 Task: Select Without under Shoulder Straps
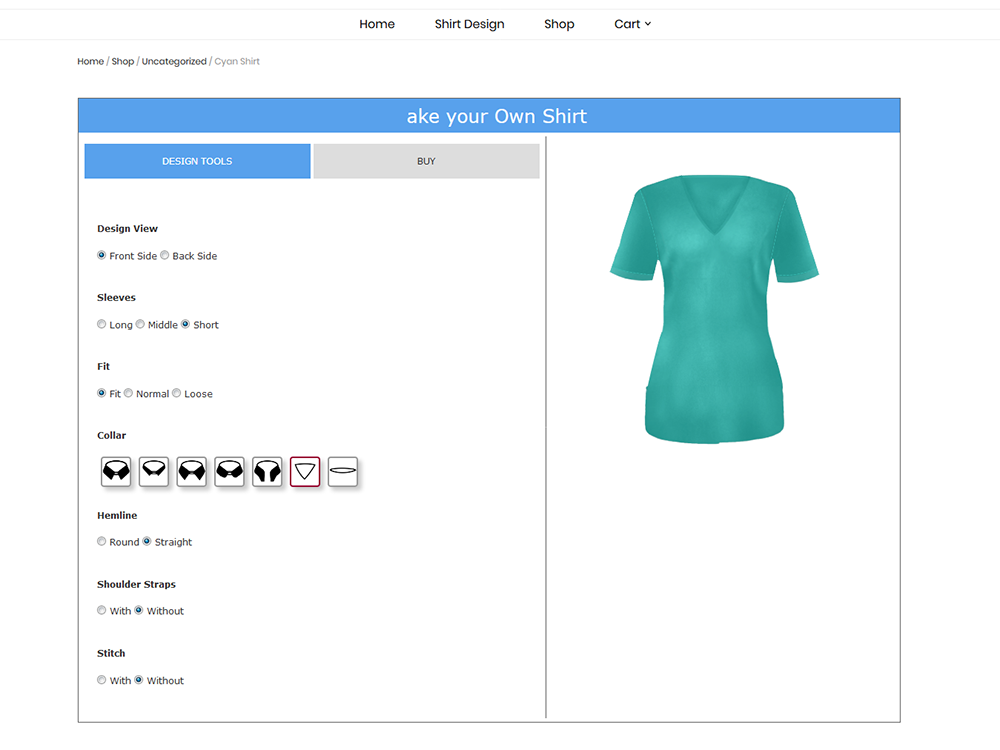point(139,610)
